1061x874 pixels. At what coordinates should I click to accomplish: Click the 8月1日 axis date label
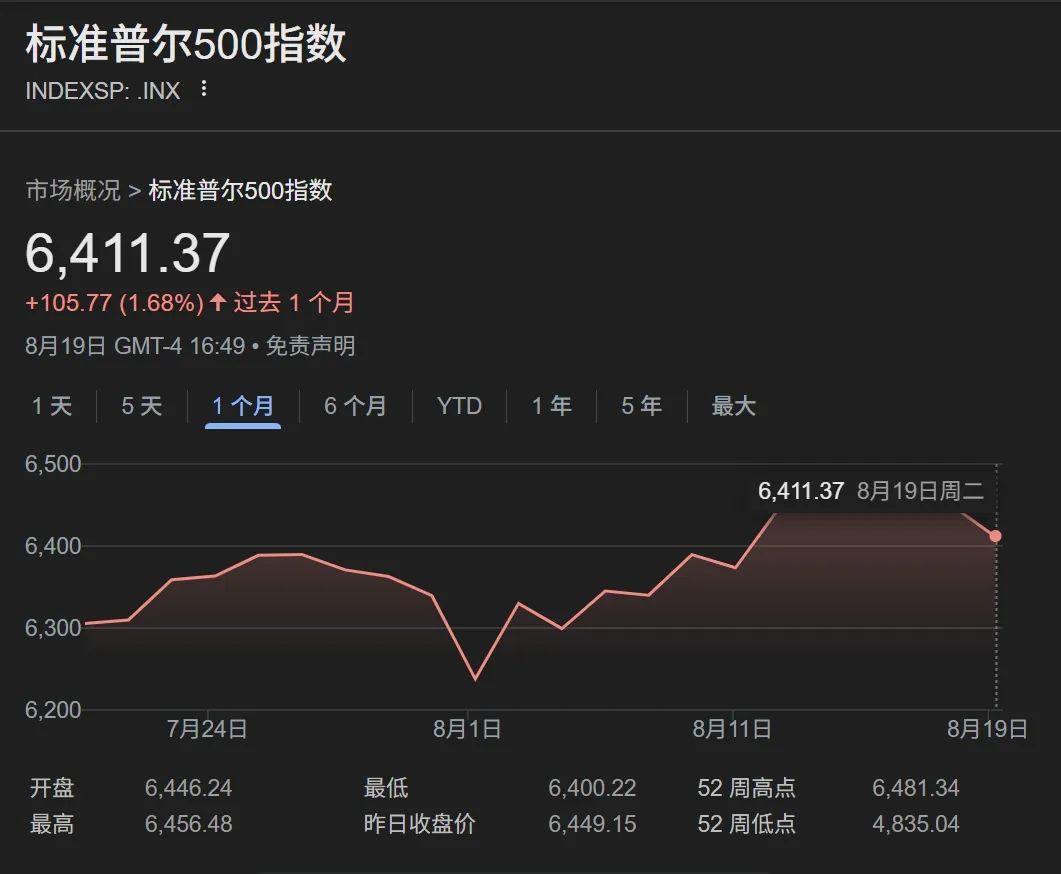tap(467, 729)
